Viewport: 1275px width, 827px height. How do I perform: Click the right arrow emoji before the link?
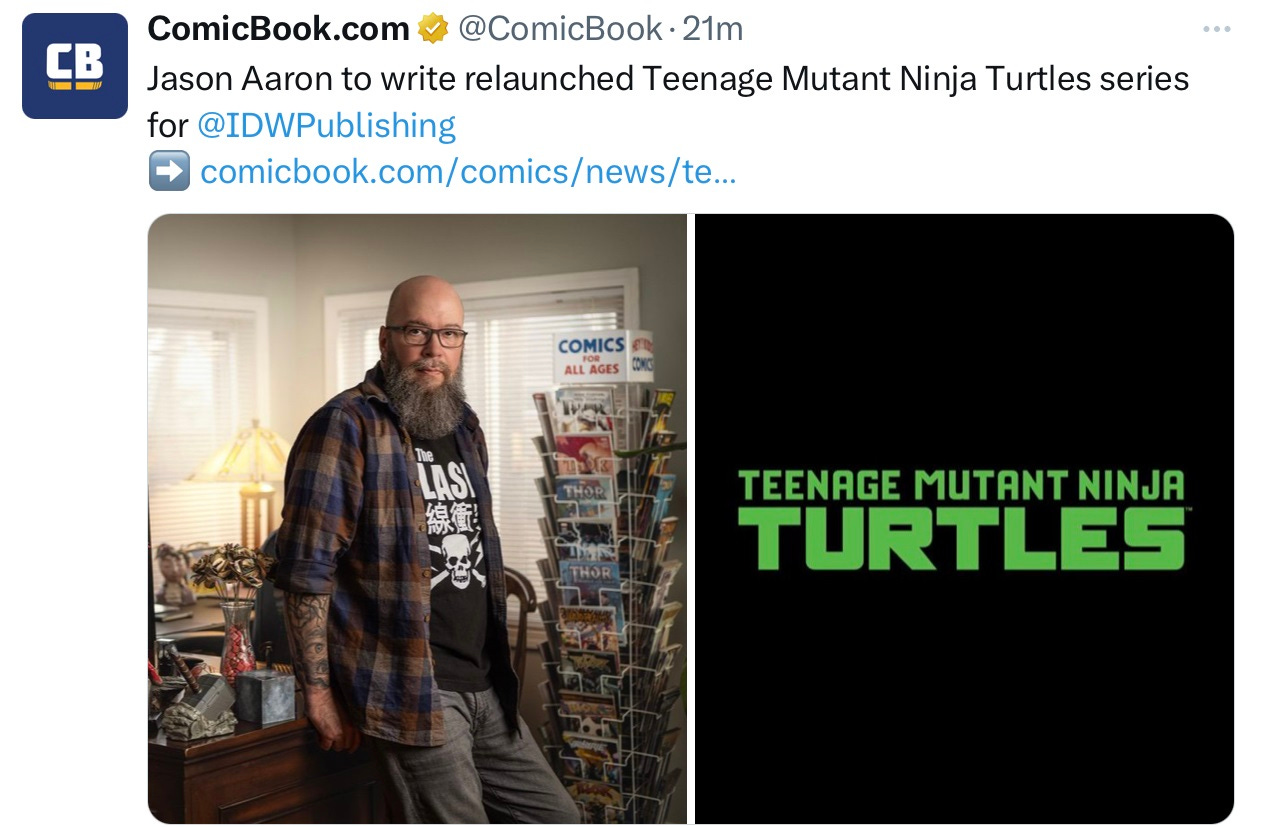169,172
